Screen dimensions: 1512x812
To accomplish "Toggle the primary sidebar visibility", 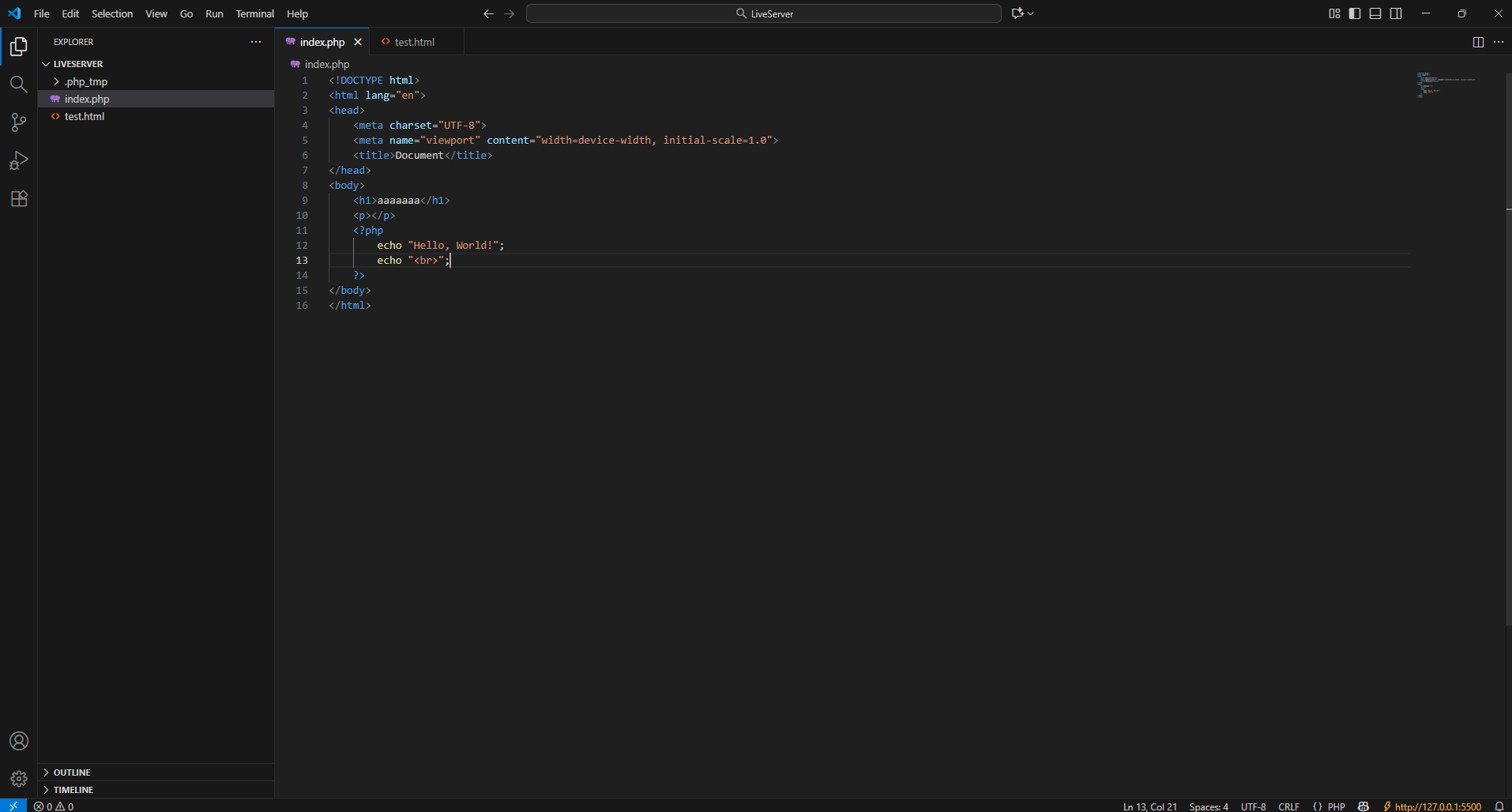I will pyautogui.click(x=1354, y=13).
